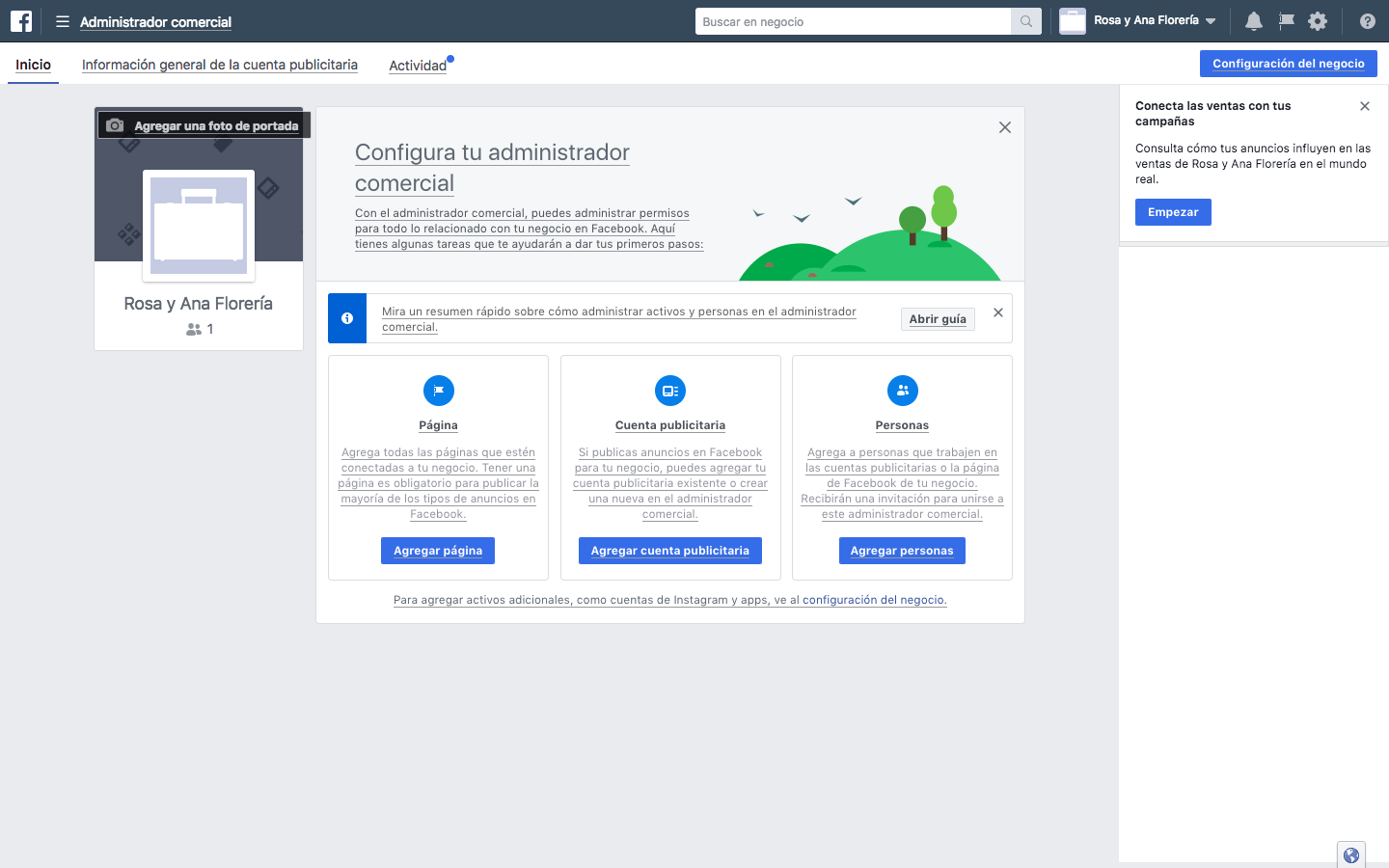Click the Cuenta publicitaria card heading

pyautogui.click(x=670, y=425)
